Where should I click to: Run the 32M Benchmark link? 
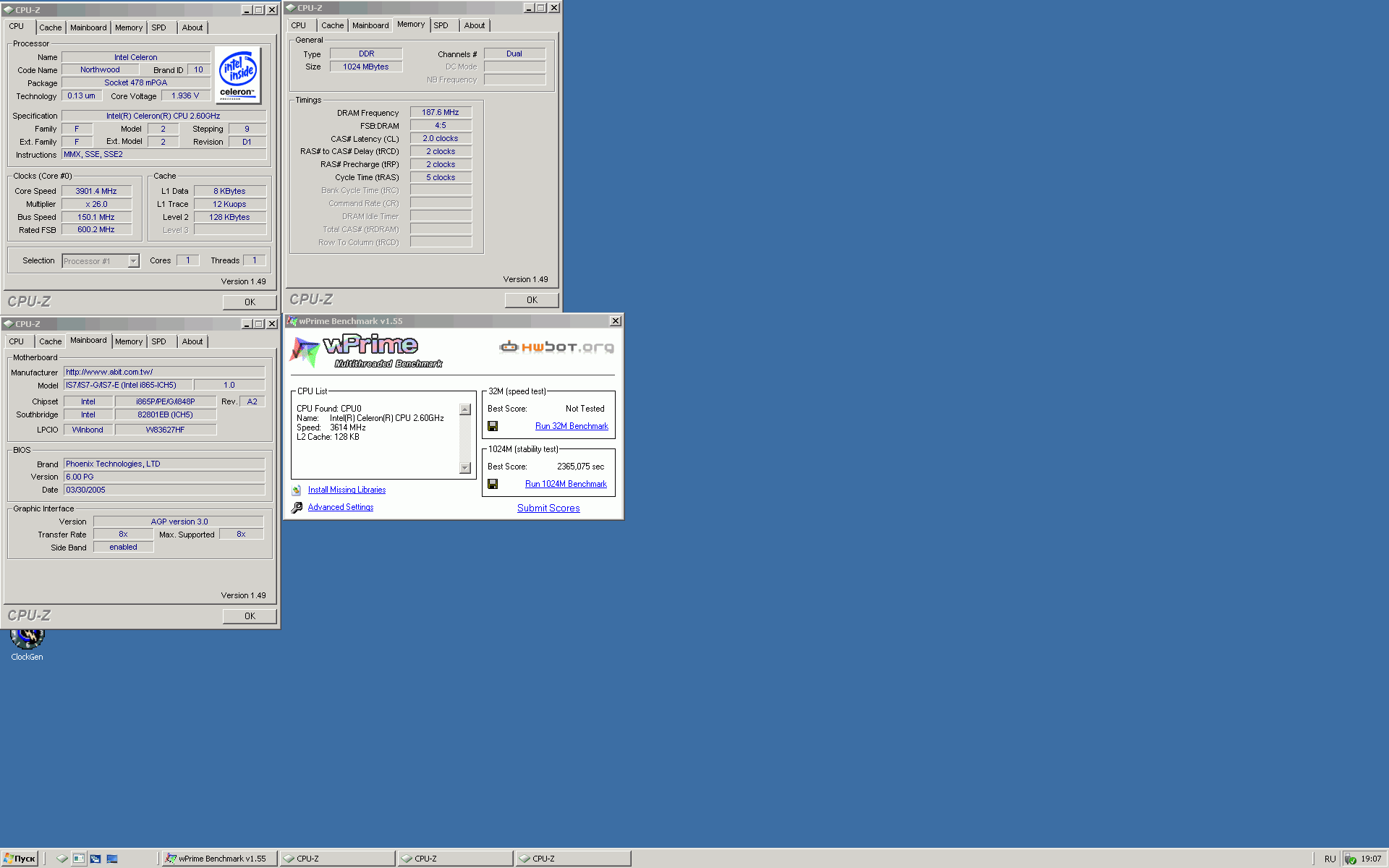pyautogui.click(x=572, y=426)
